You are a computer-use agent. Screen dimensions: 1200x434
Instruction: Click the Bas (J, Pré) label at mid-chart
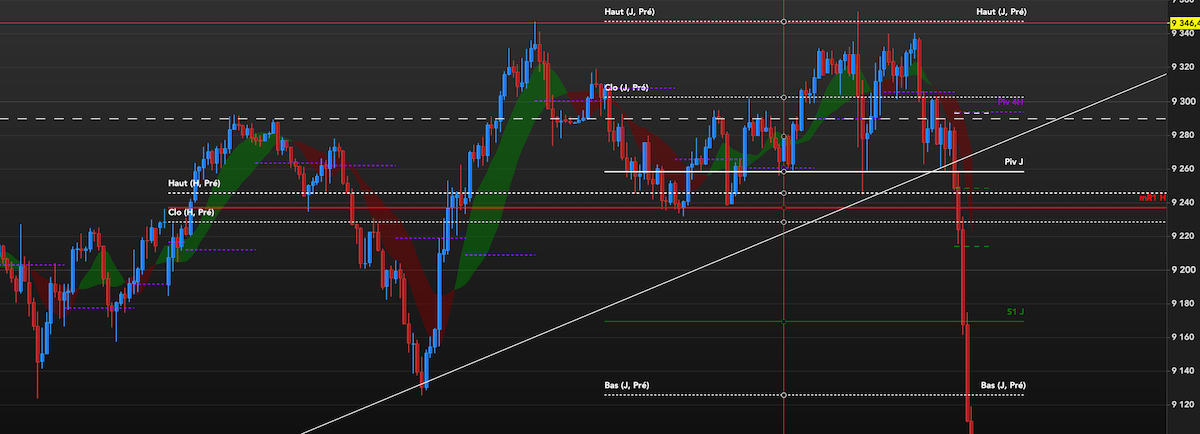pyautogui.click(x=627, y=385)
